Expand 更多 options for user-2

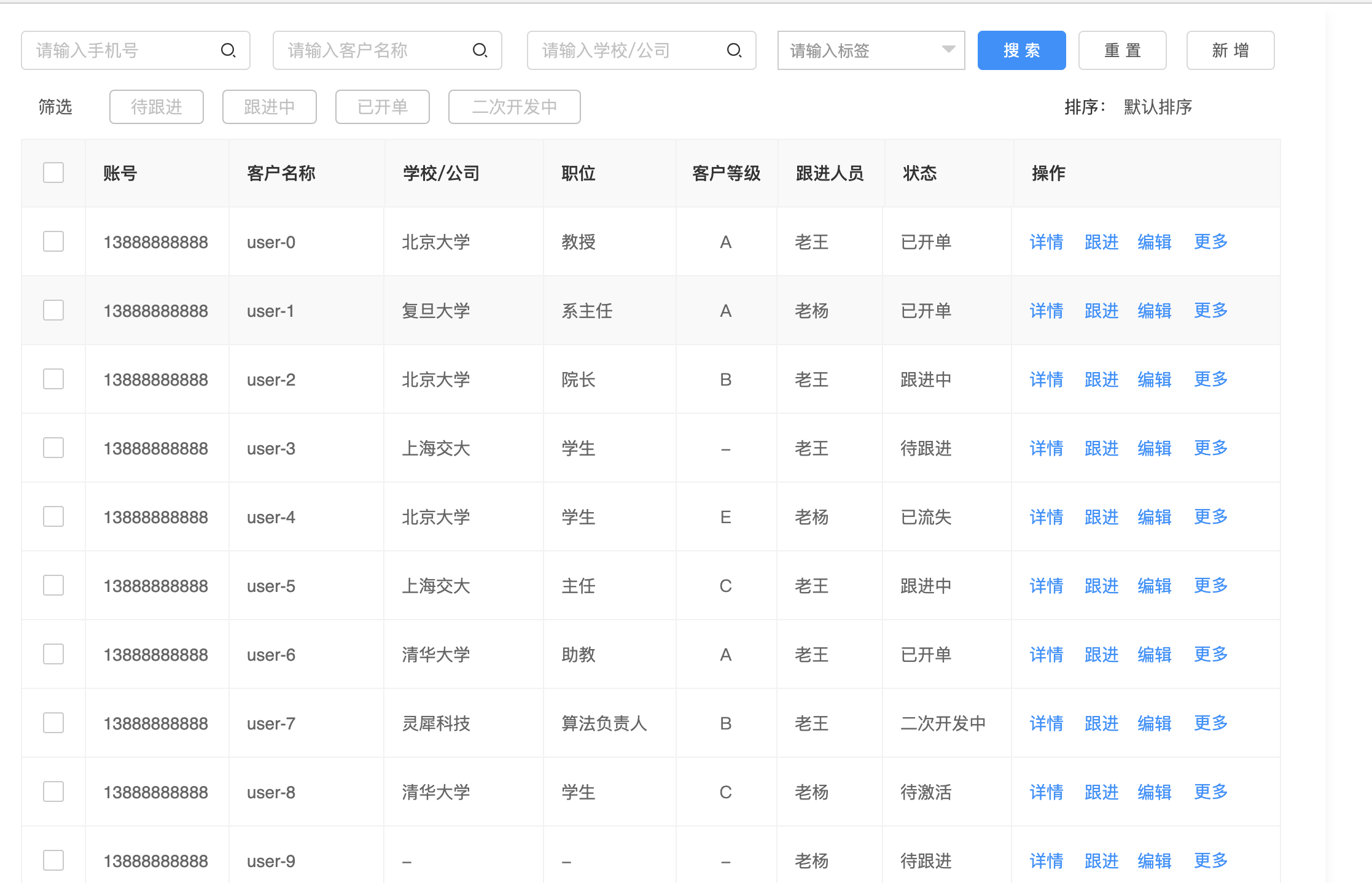1210,379
